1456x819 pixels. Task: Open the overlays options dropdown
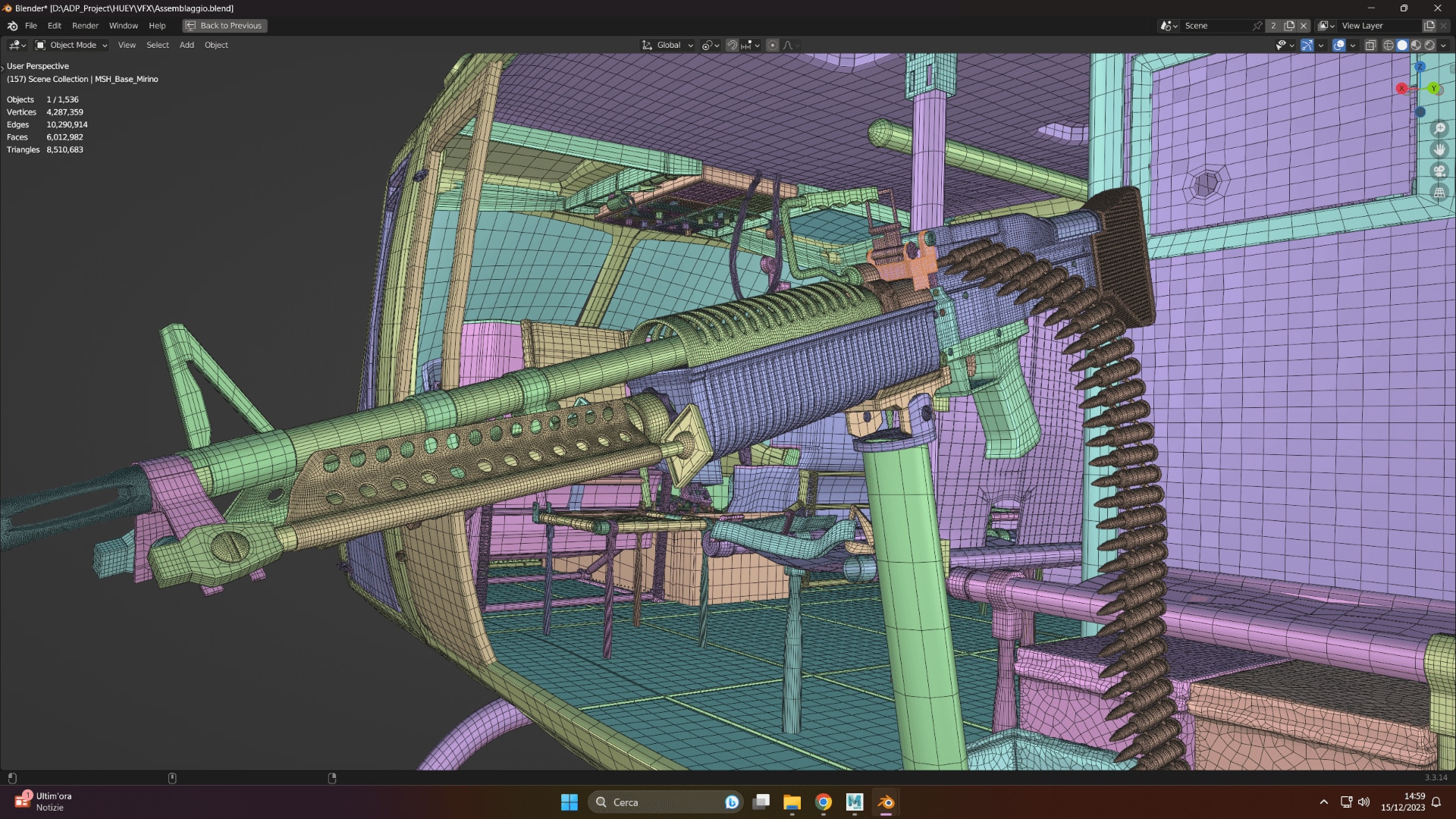(x=1352, y=45)
